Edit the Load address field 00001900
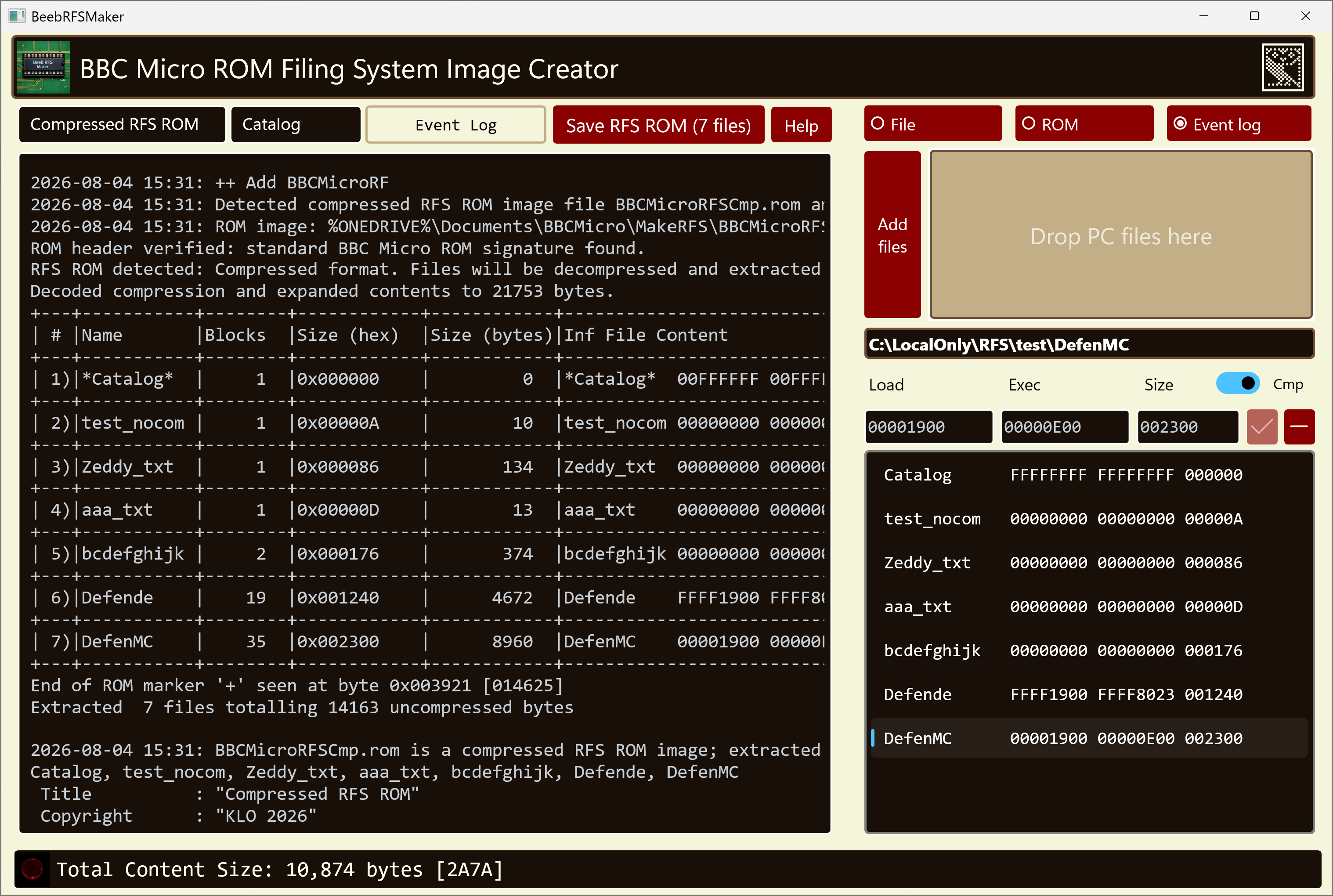 pyautogui.click(x=928, y=427)
